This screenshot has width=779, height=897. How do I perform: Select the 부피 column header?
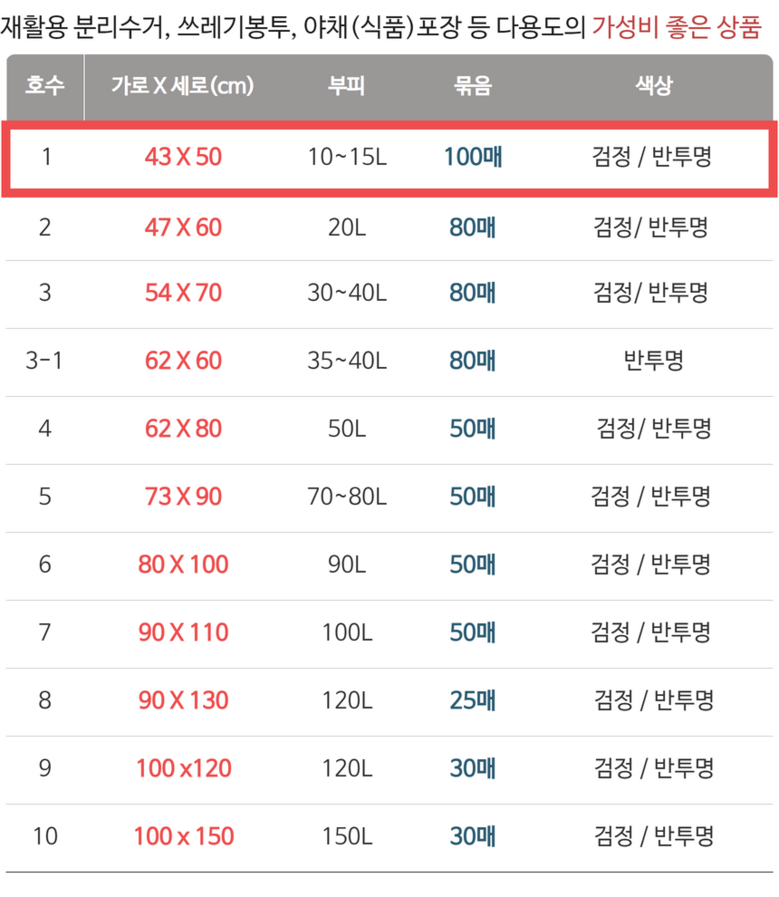tap(346, 86)
